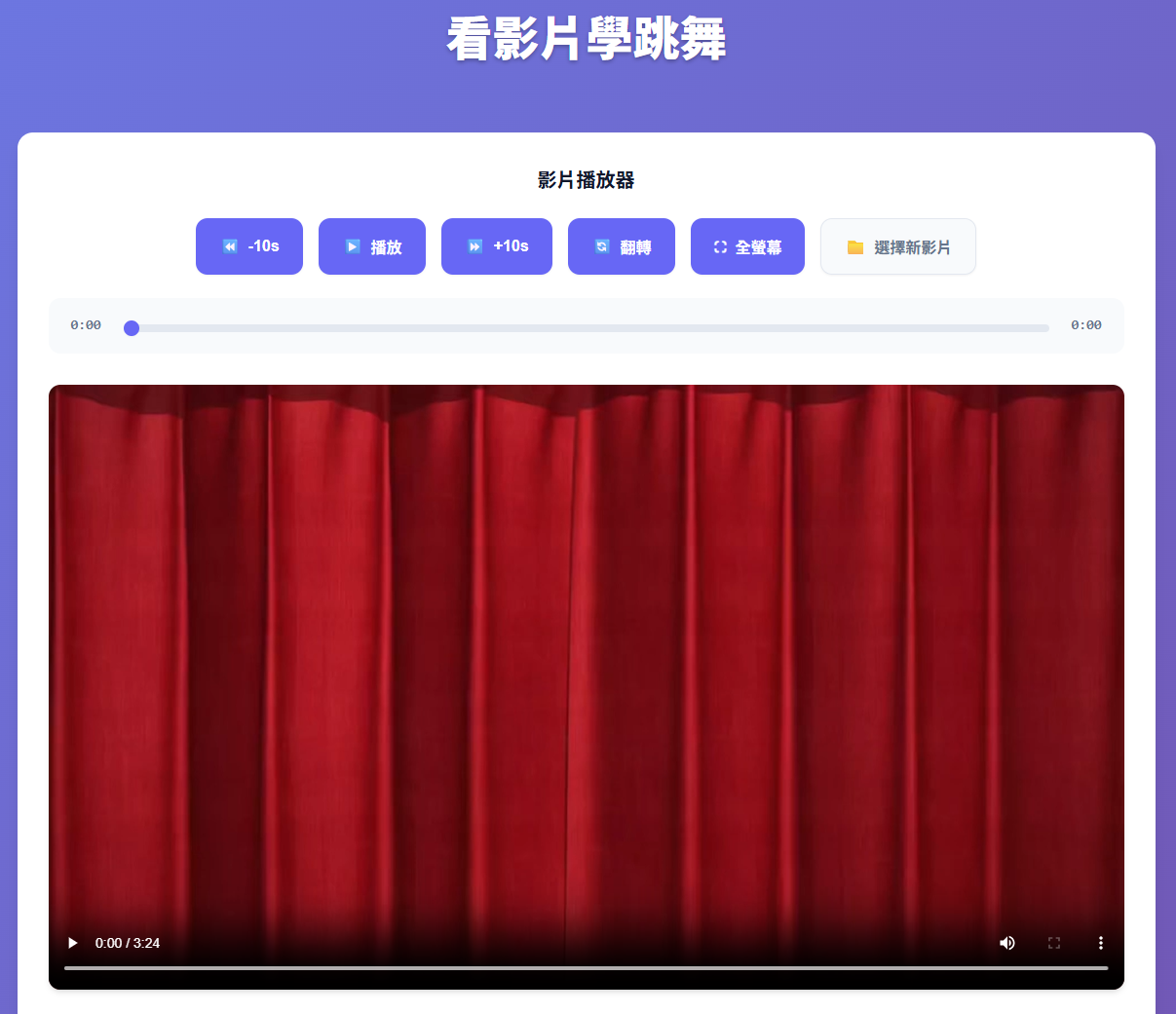Mute the video using the speaker icon
This screenshot has width=1176, height=1014.
1007,943
